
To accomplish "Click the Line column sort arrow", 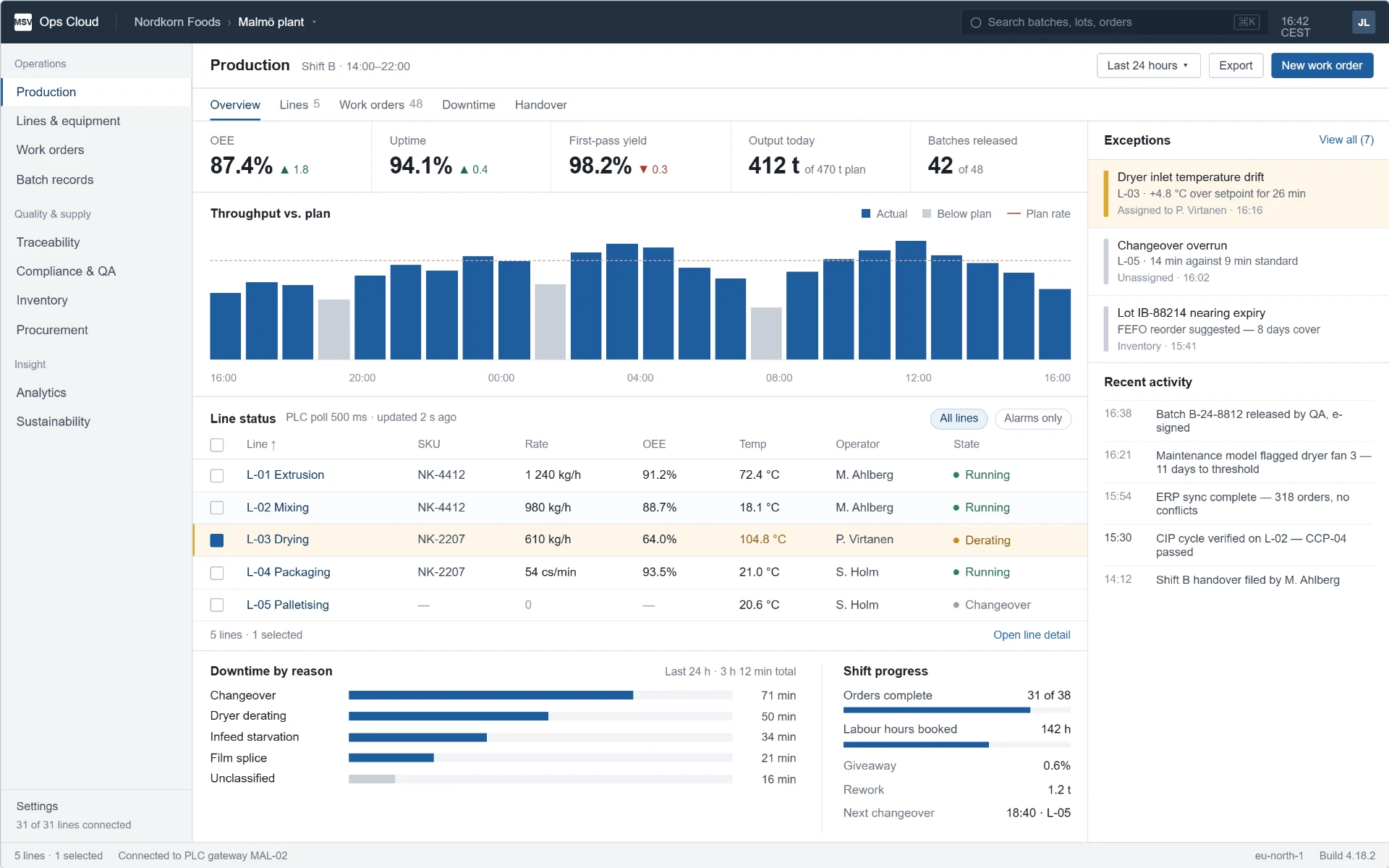I will point(273,444).
